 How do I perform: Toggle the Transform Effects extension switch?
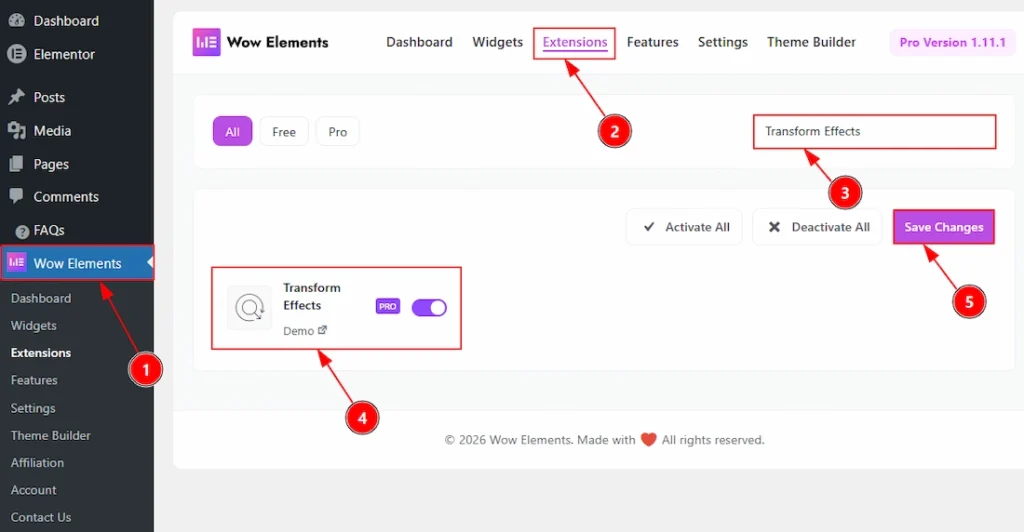429,307
